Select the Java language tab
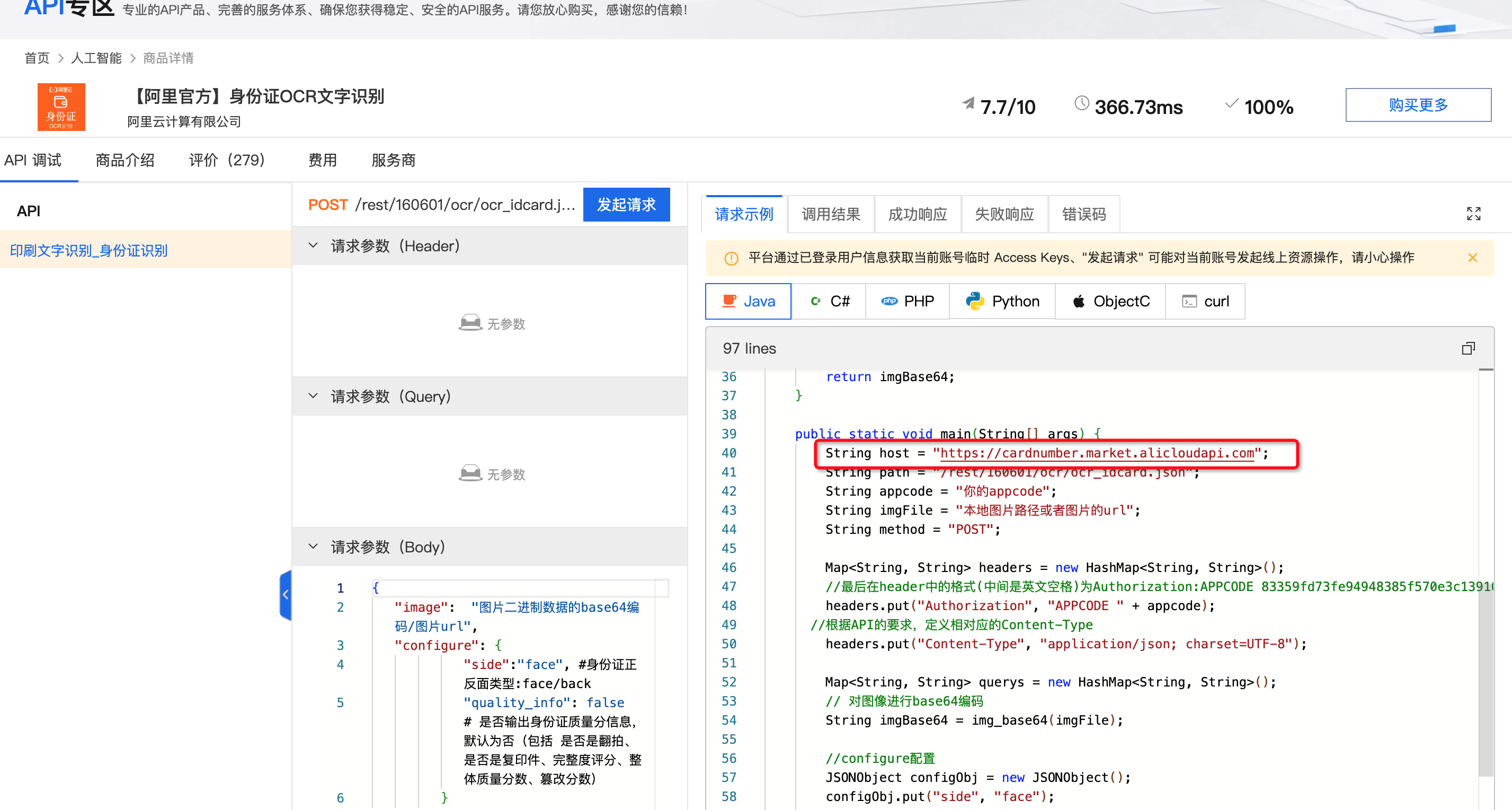Image resolution: width=1512 pixels, height=810 pixels. pyautogui.click(x=748, y=301)
